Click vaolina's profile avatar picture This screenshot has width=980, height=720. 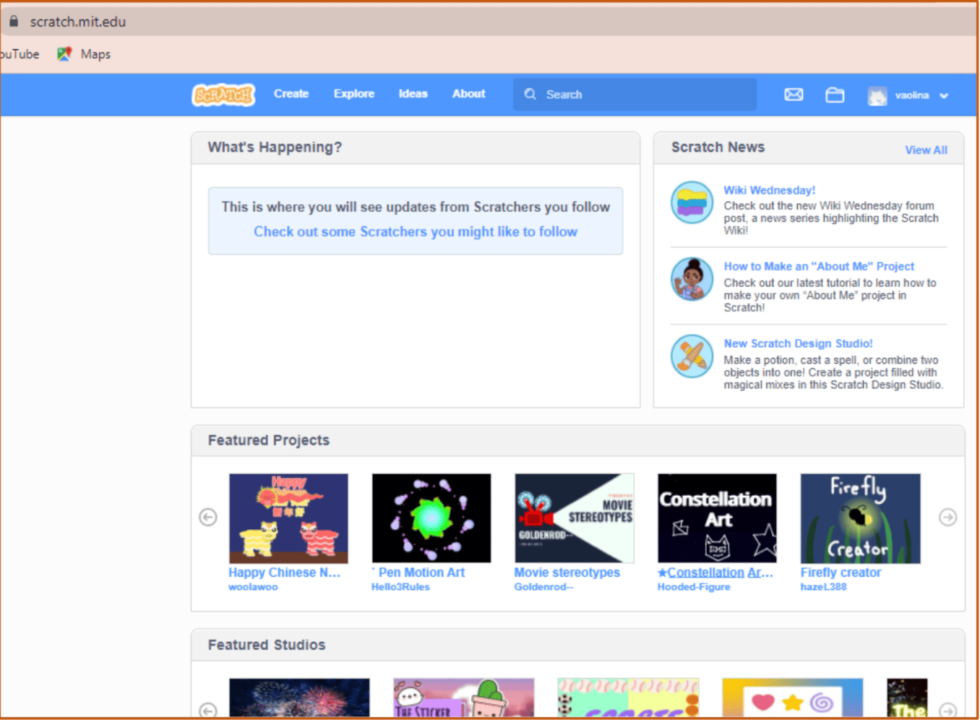877,95
